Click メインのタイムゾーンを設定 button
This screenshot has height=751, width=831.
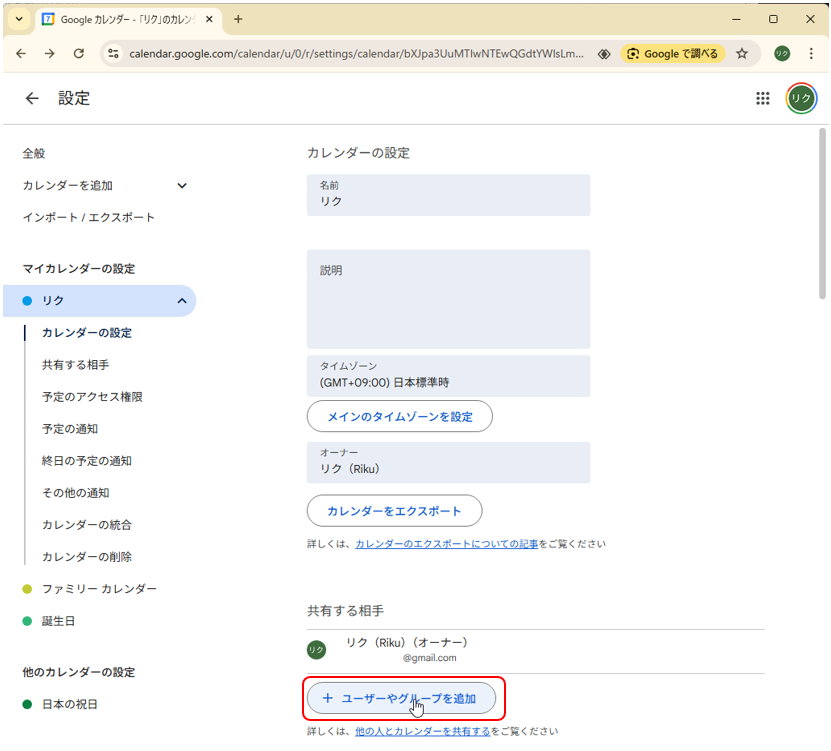pos(399,416)
